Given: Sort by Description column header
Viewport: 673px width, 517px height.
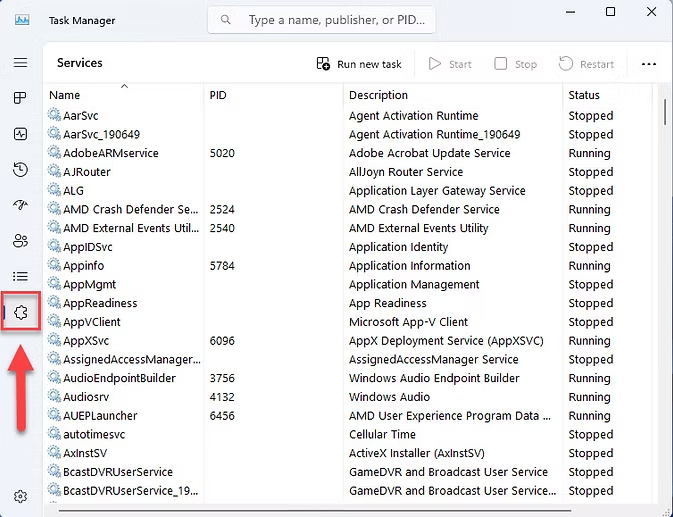Looking at the screenshot, I should point(378,95).
